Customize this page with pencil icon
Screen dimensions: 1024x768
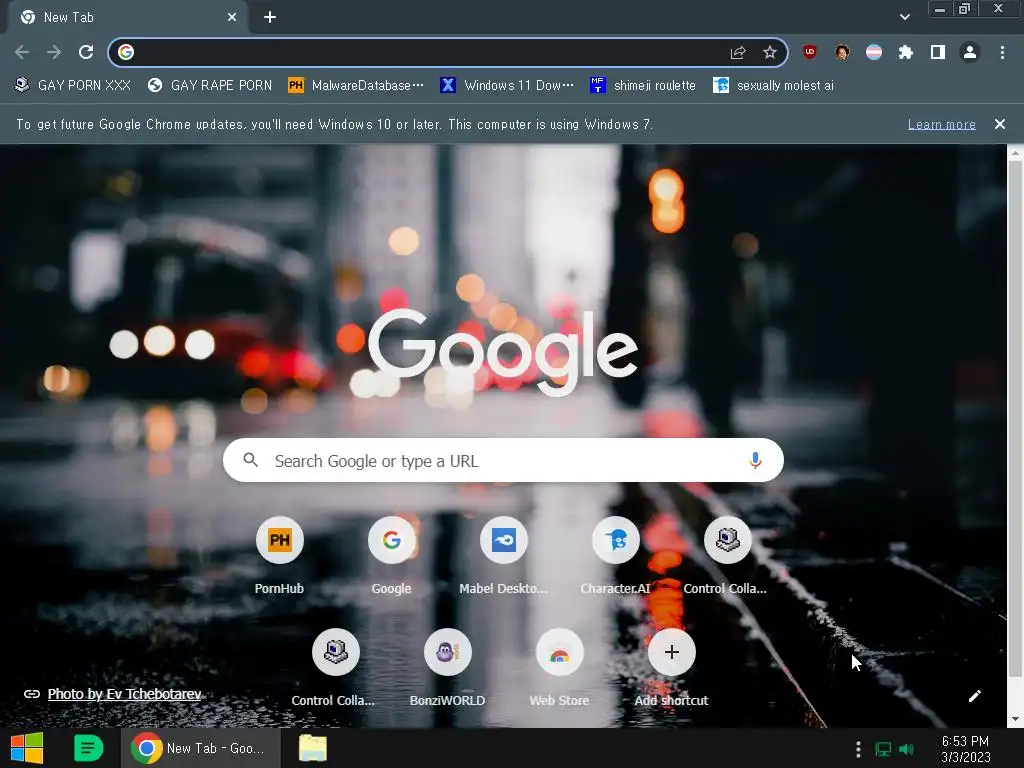pyautogui.click(x=974, y=696)
